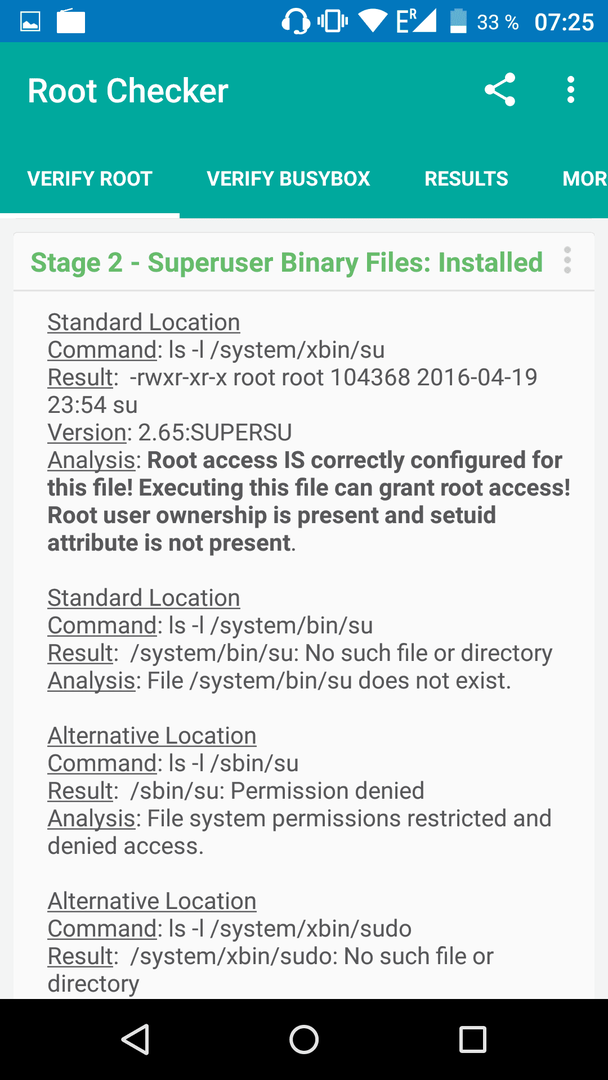
Task: Open the app bar overflow menu
Action: [x=570, y=90]
